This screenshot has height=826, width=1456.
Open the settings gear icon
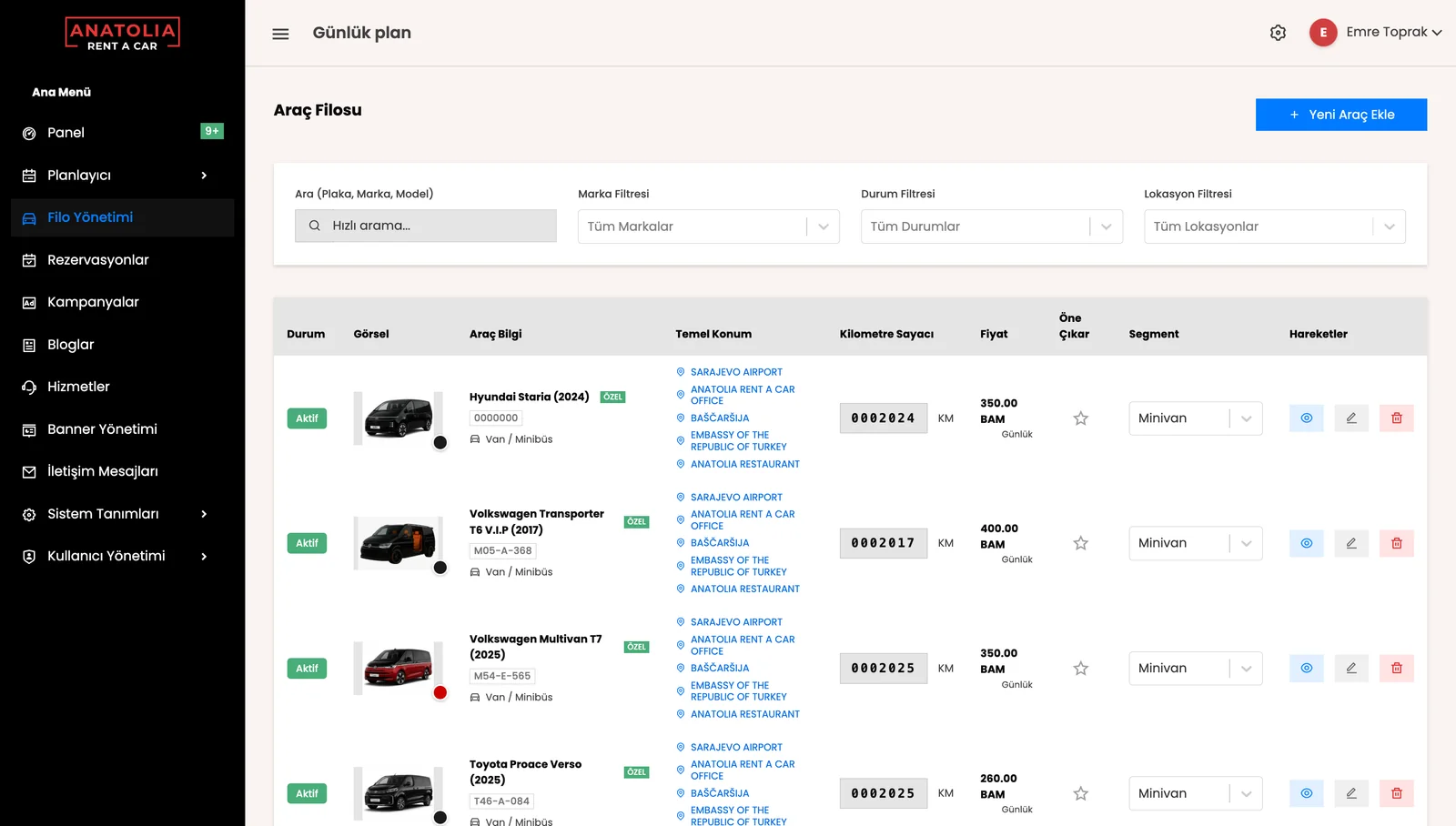click(1278, 33)
